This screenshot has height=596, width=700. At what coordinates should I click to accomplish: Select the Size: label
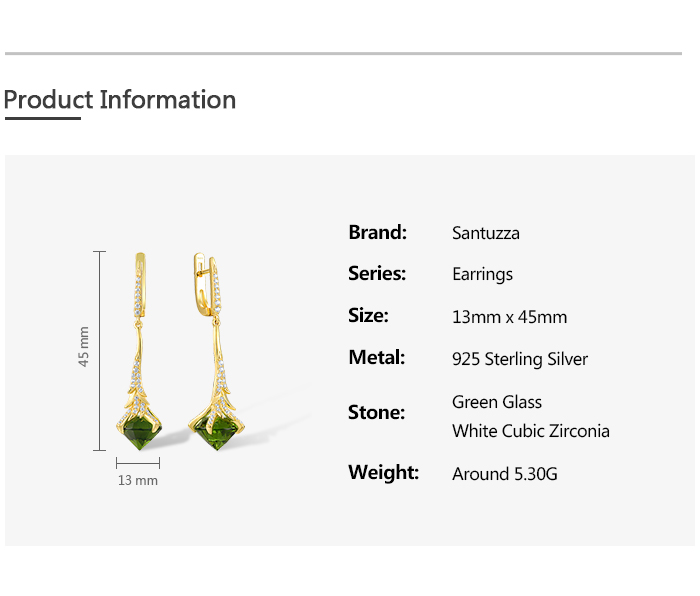(x=368, y=316)
